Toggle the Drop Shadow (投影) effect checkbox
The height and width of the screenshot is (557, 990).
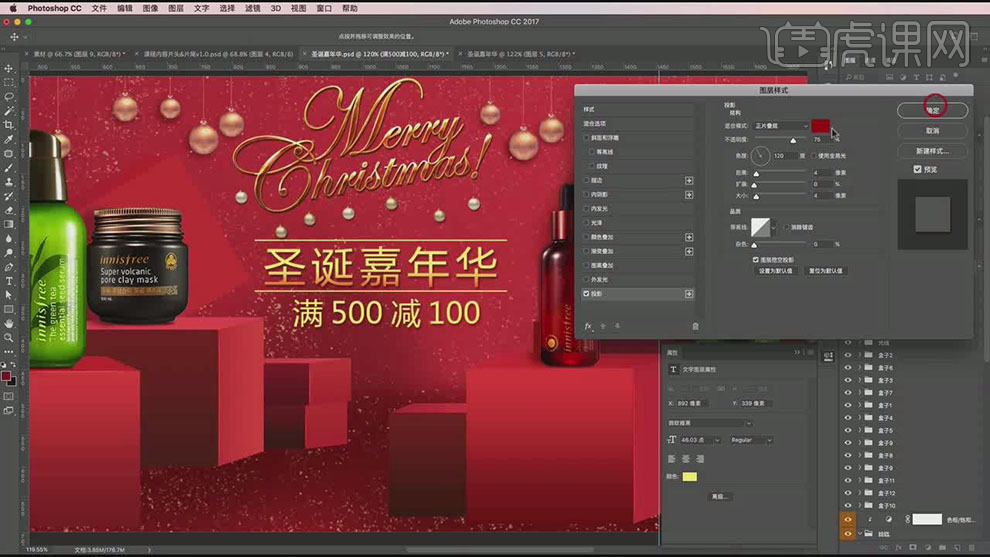tap(586, 294)
